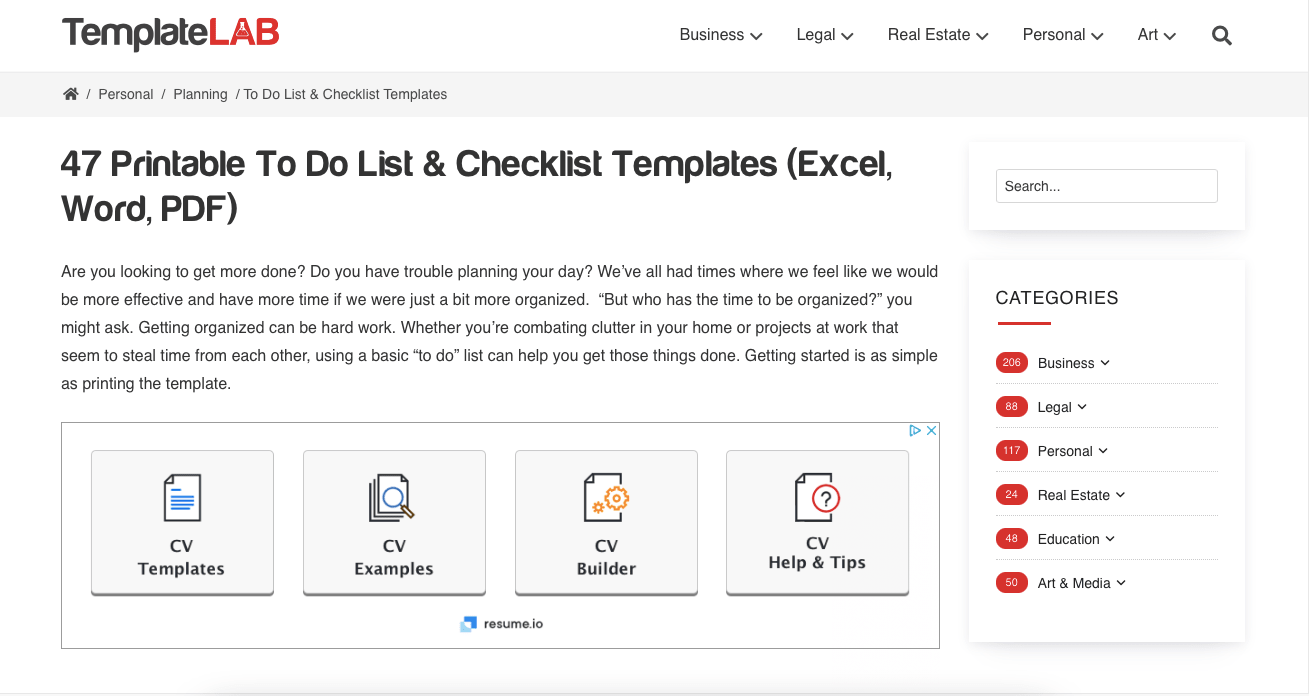The height and width of the screenshot is (696, 1309).
Task: Click the AdChoices triangle icon on the ad
Action: coord(915,429)
